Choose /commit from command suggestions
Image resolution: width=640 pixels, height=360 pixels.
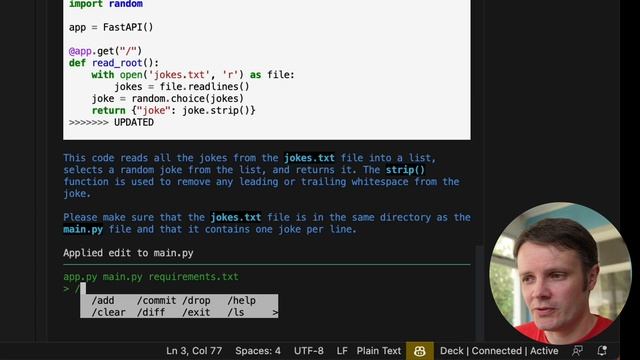point(156,300)
